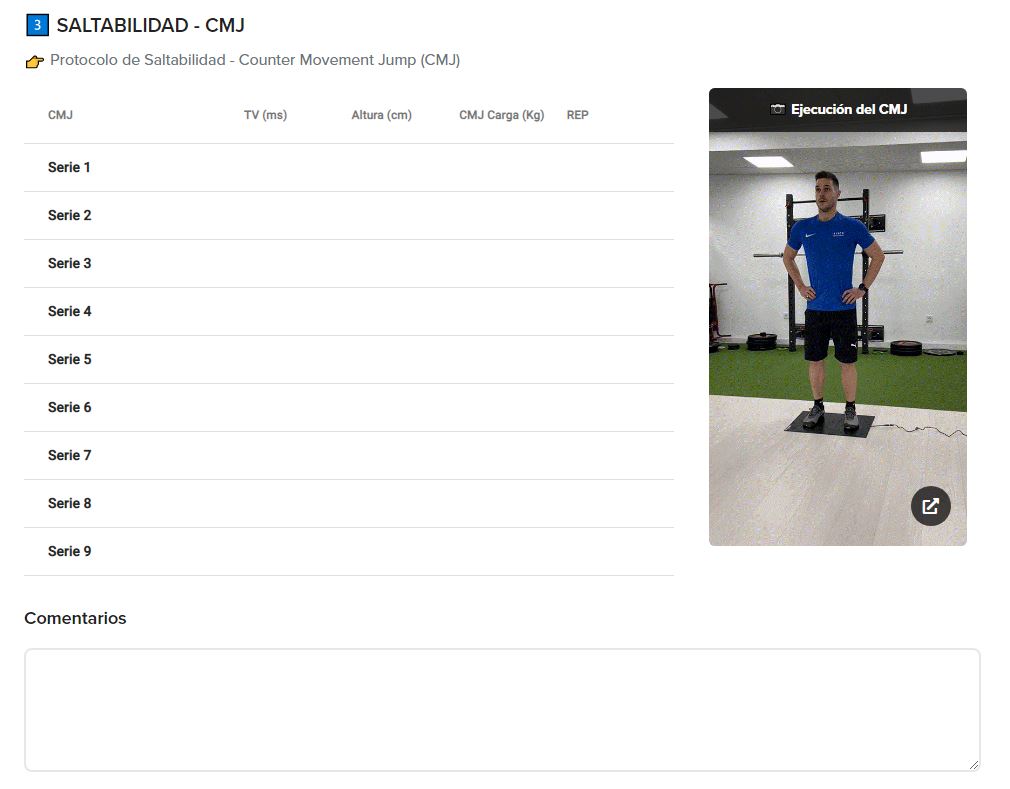Screen dimensions: 1010x789
Task: Click the TV (ms) column header
Action: [x=265, y=115]
